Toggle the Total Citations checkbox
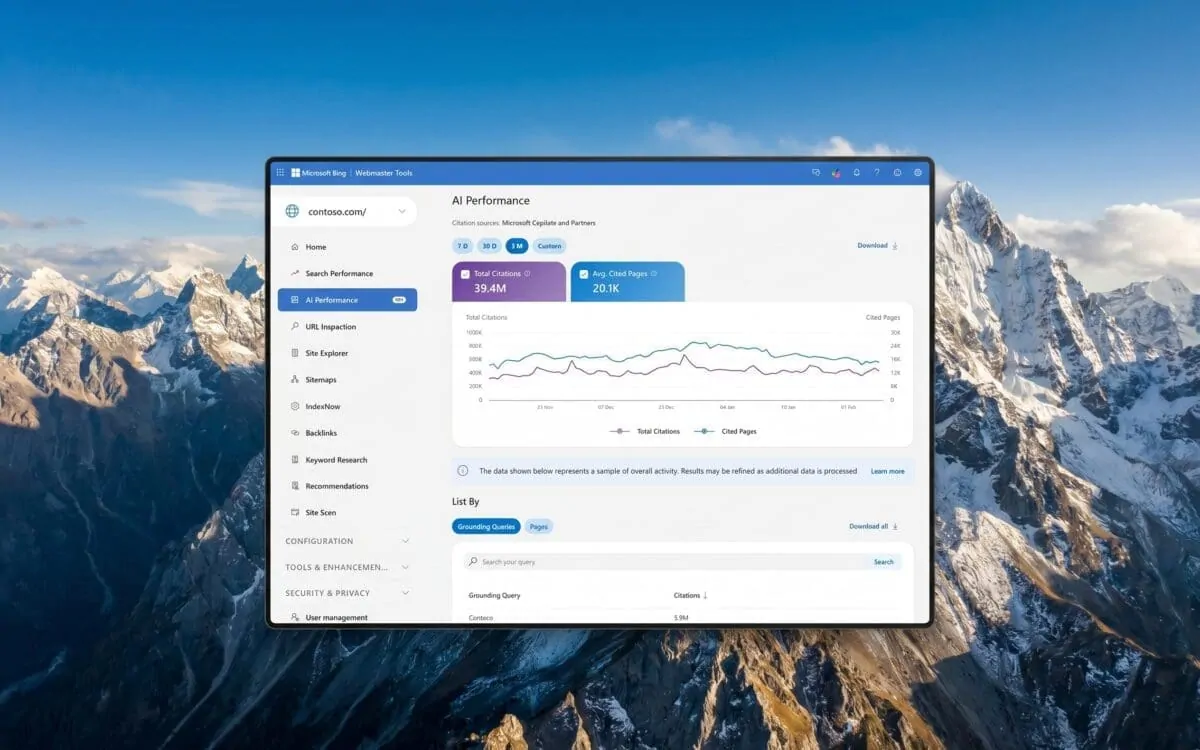This screenshot has width=1200, height=750. [x=465, y=273]
